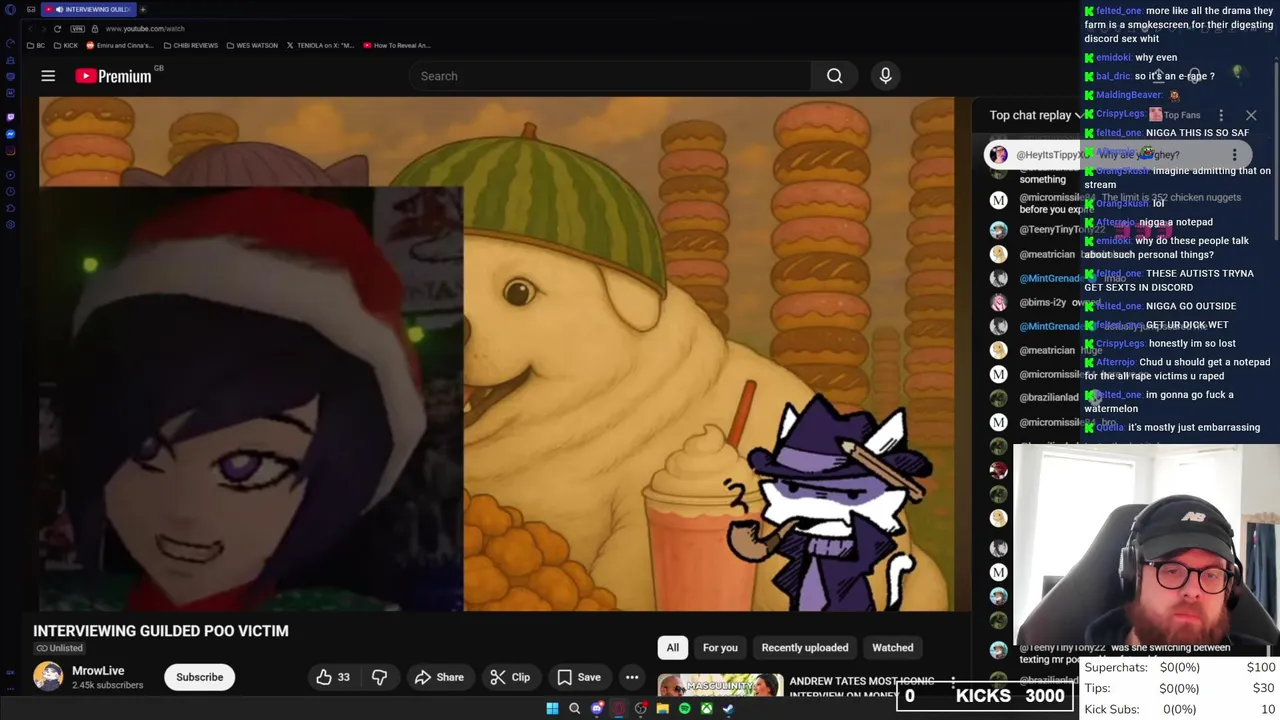Viewport: 1280px width, 720px height.
Task: Open the WES WATSON bookmarks folder
Action: pyautogui.click(x=252, y=45)
